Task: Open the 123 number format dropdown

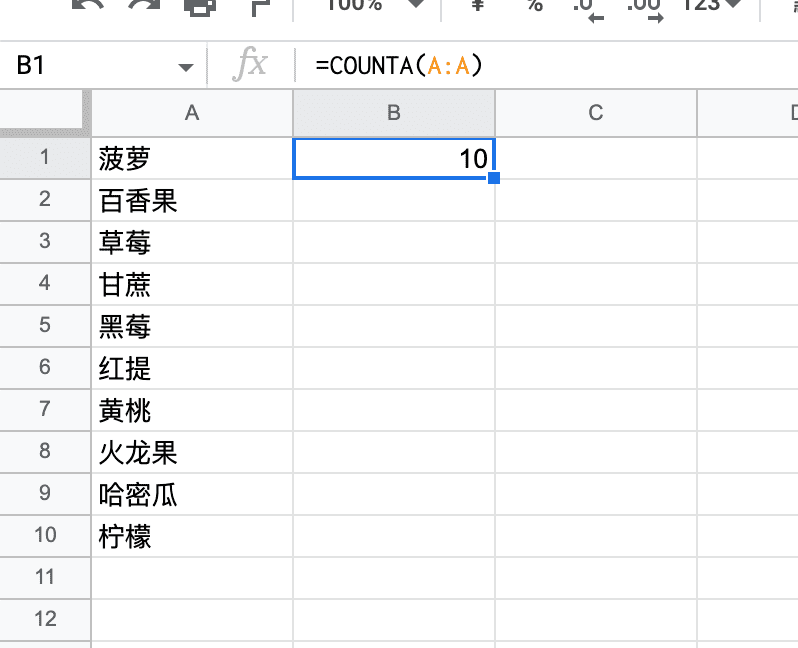Action: point(712,5)
